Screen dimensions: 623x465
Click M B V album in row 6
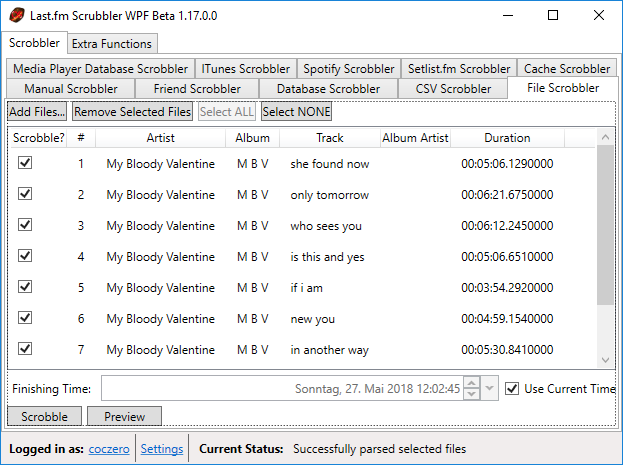point(252,319)
